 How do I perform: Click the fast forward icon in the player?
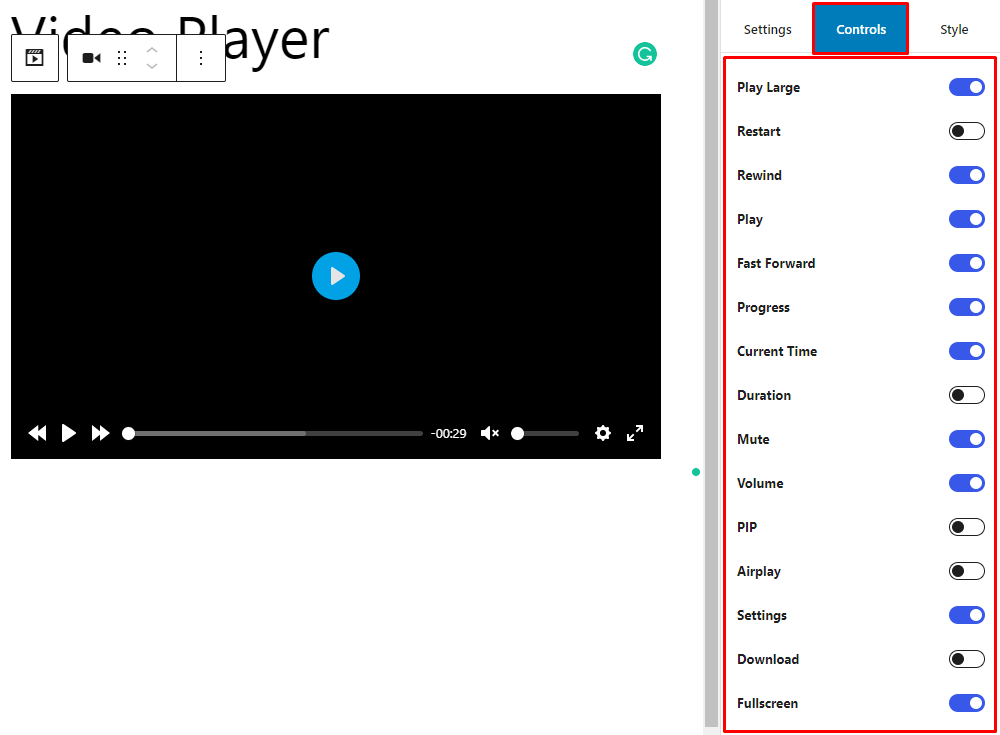tap(100, 433)
